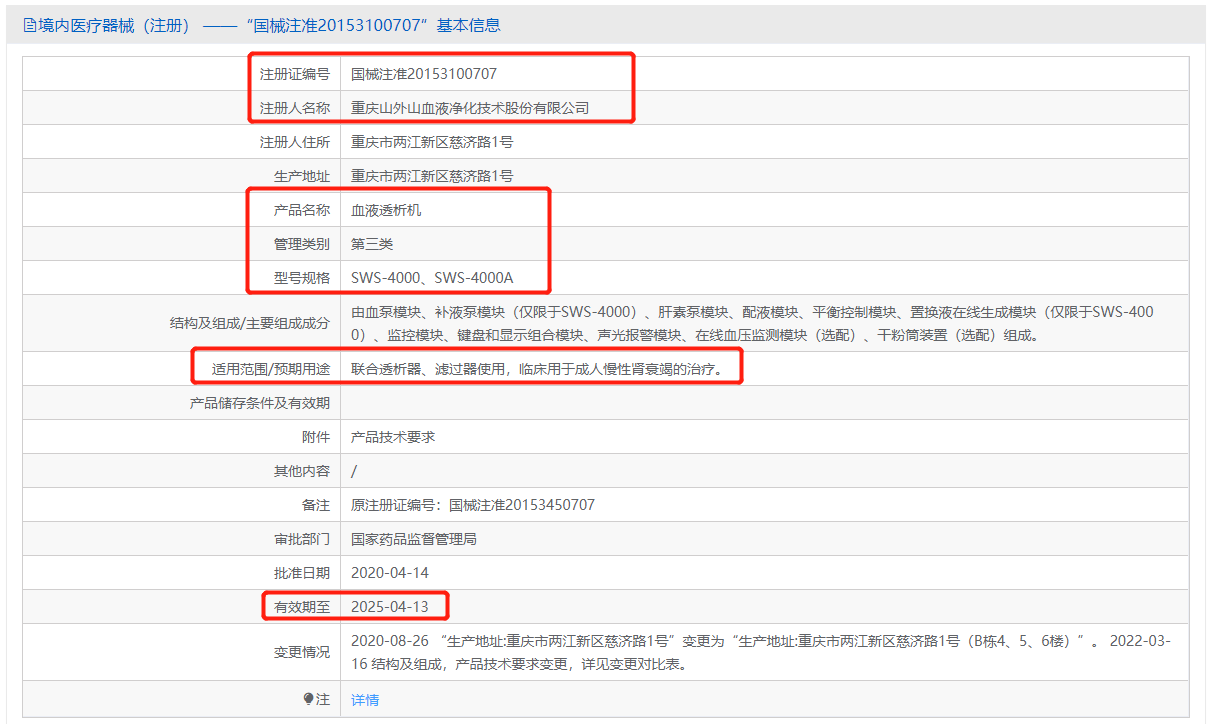The width and height of the screenshot is (1217, 724).
Task: Click the address value in the 注册人住所 row
Action: [432, 142]
